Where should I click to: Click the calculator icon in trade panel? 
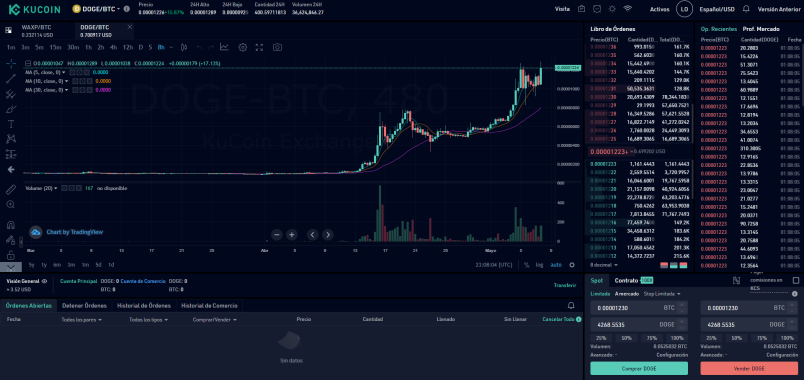pos(737,280)
